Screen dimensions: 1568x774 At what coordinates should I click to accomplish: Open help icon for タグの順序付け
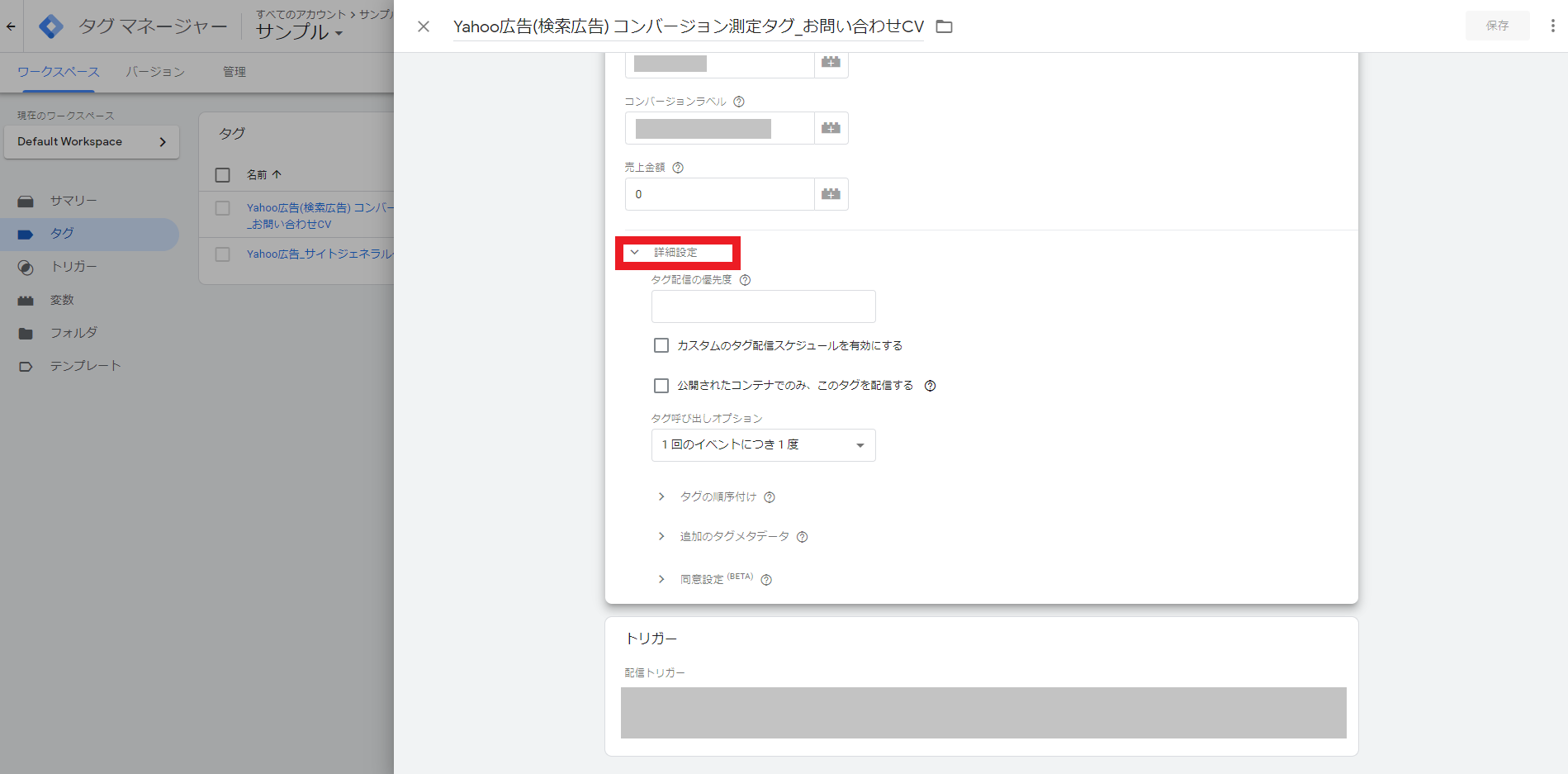(x=770, y=497)
